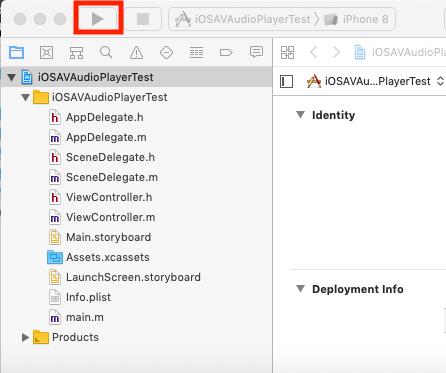Click the Run (play) button
The image size is (446, 373).
pyautogui.click(x=98, y=19)
